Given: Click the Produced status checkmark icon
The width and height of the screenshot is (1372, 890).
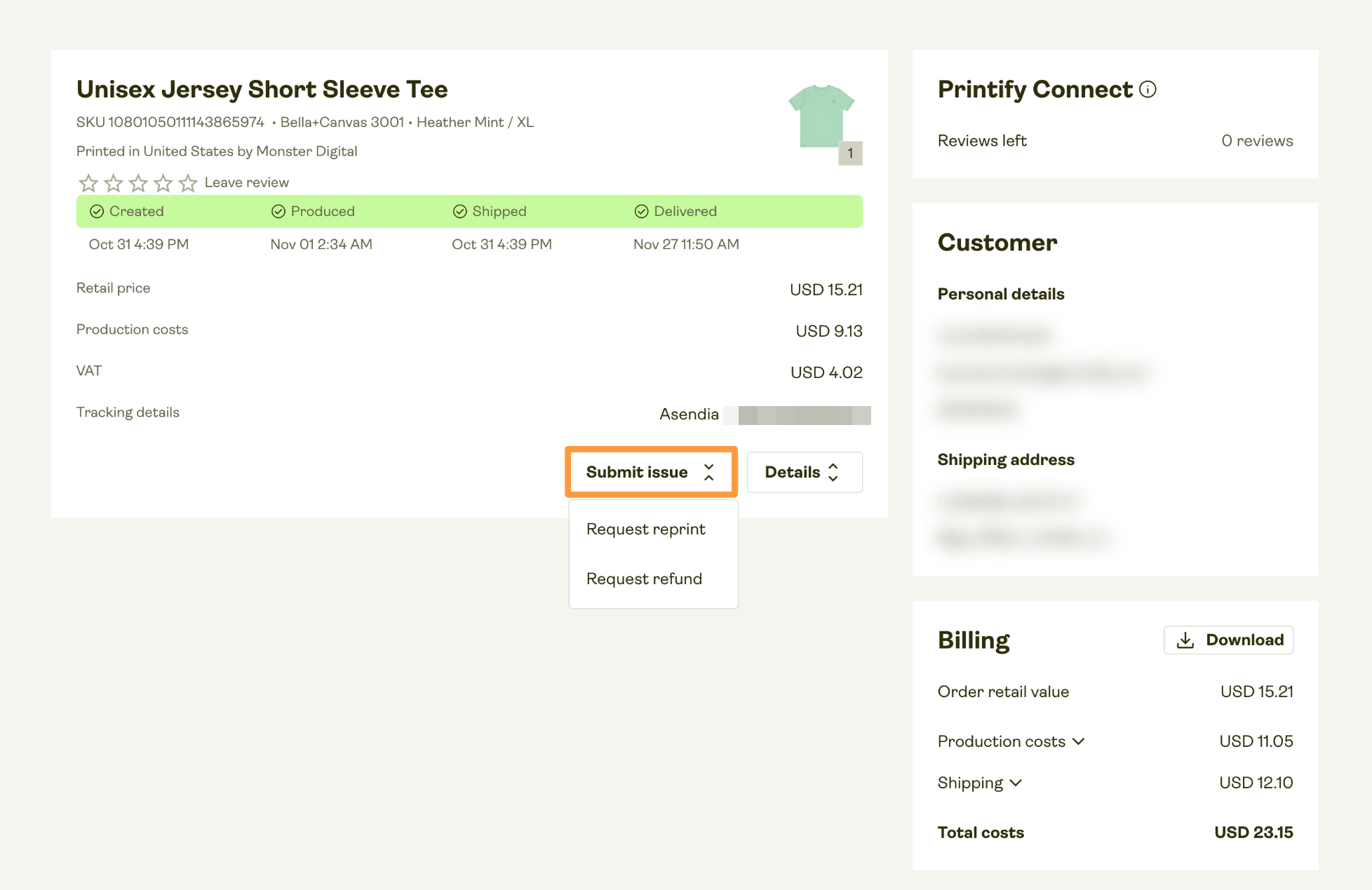Looking at the screenshot, I should pos(278,211).
